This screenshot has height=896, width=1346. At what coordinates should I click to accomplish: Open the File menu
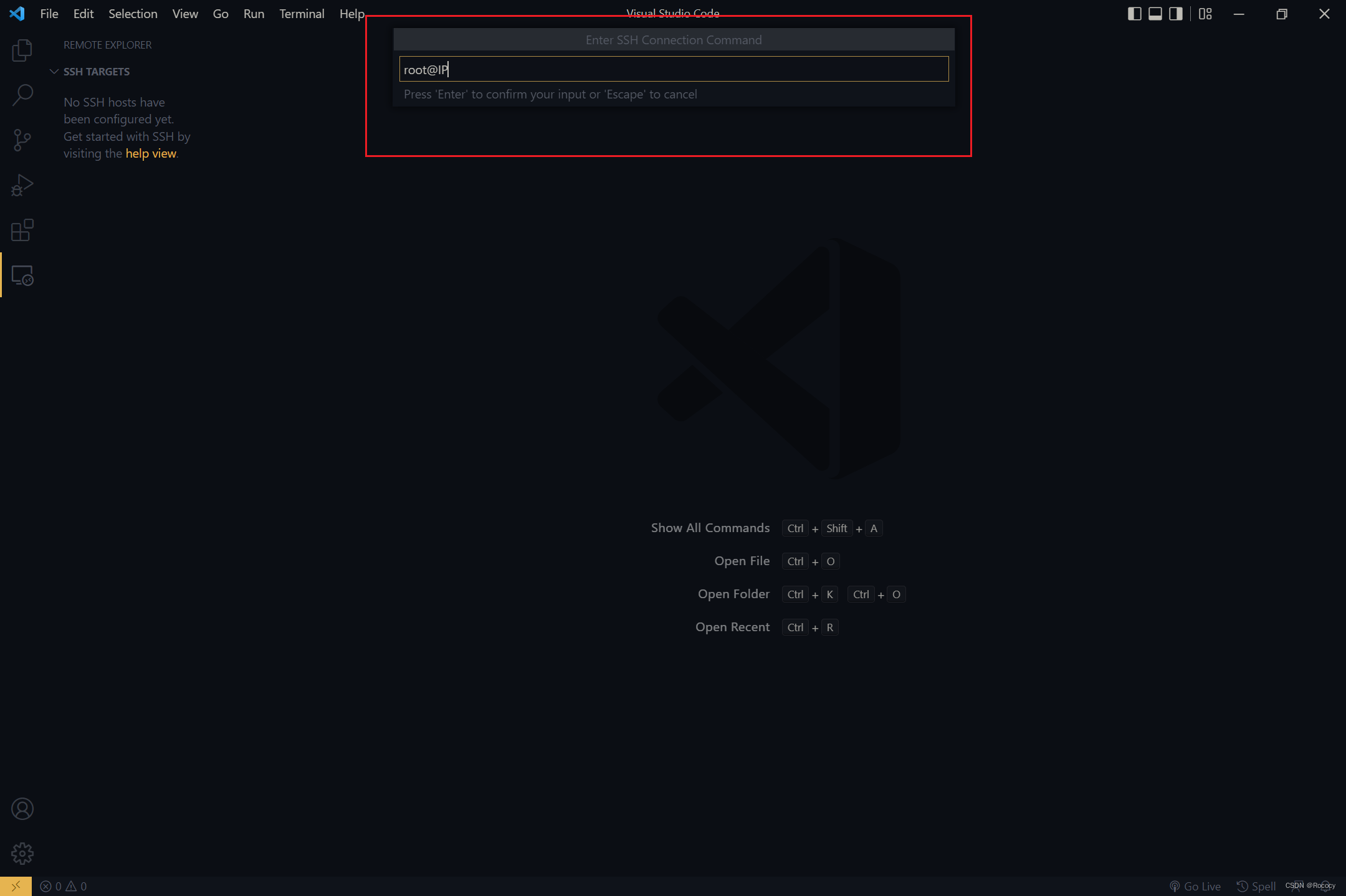point(49,14)
